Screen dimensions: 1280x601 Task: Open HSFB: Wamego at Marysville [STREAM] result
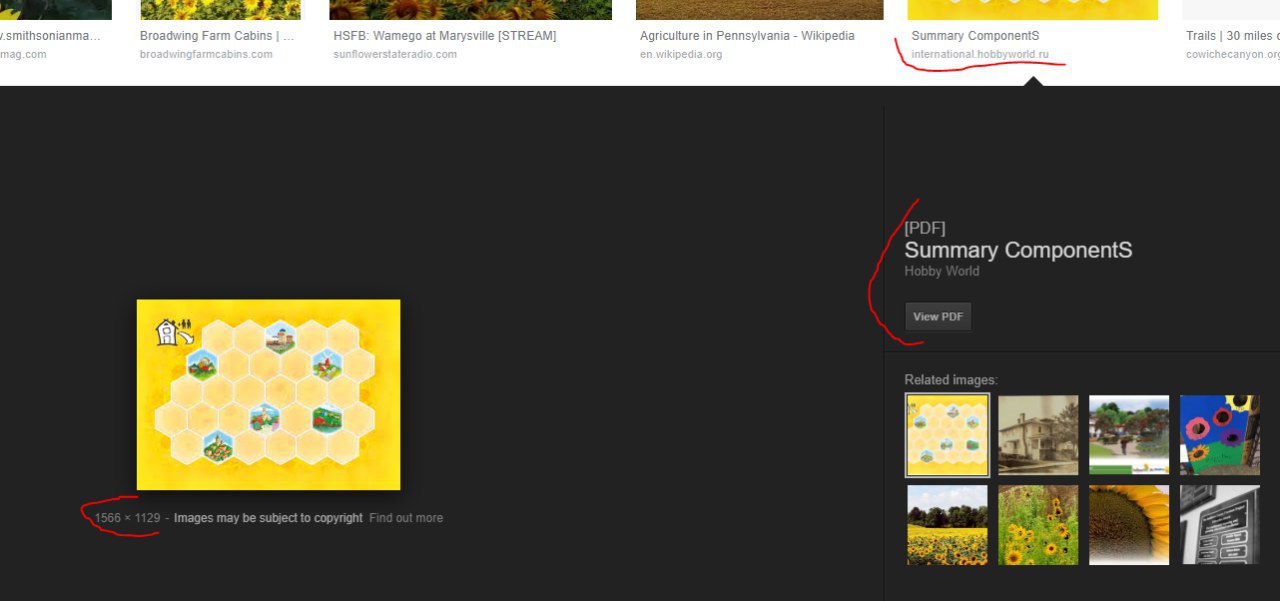point(445,36)
